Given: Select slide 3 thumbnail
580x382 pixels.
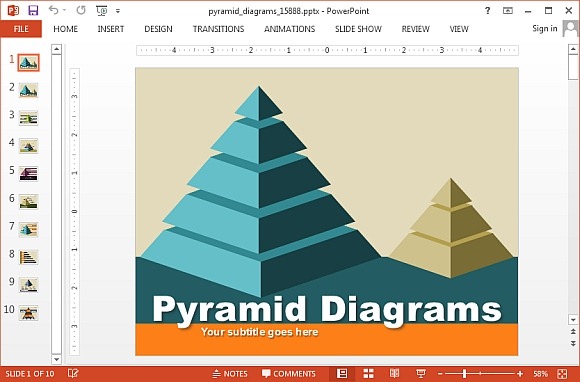Looking at the screenshot, I should (x=28, y=118).
